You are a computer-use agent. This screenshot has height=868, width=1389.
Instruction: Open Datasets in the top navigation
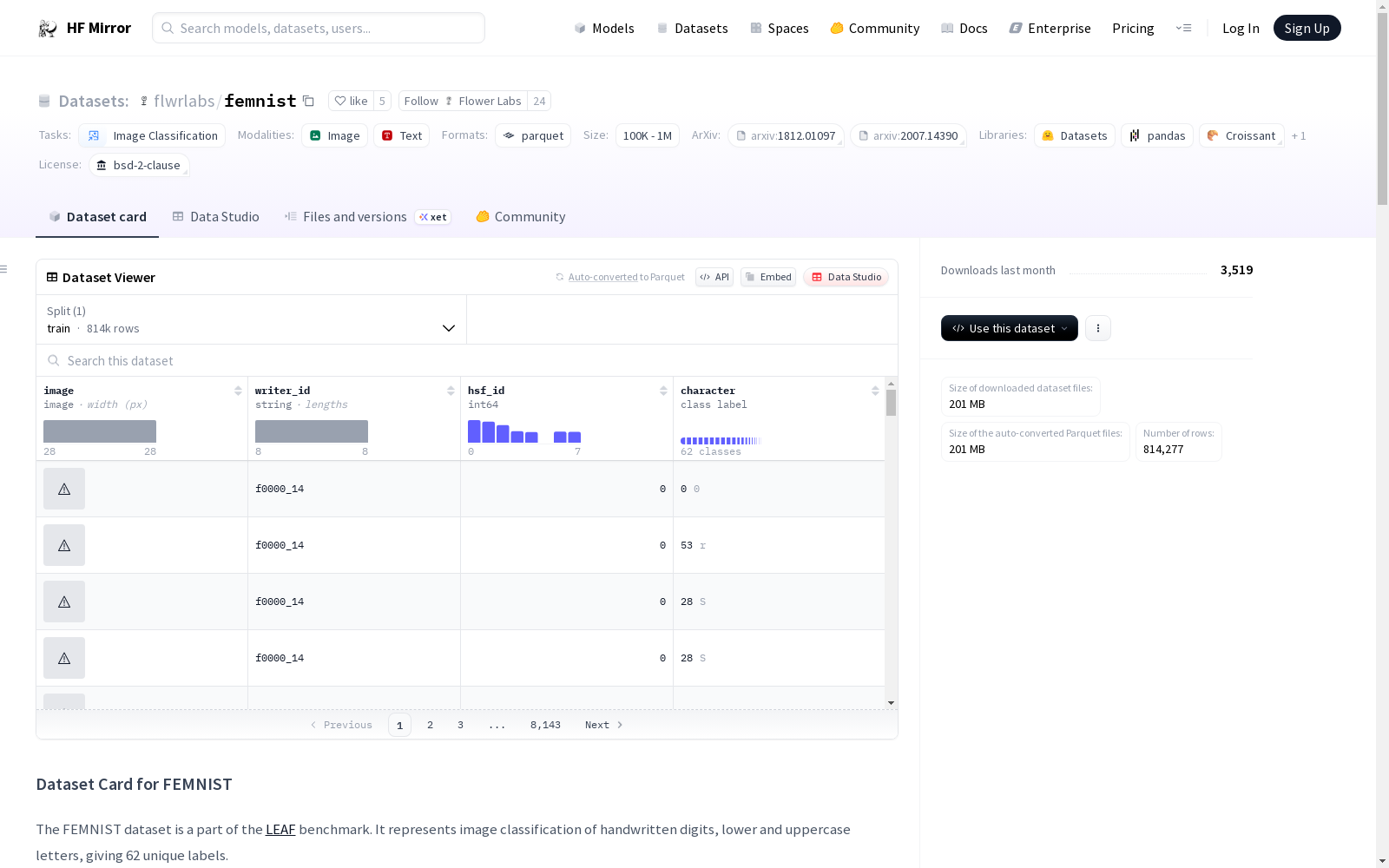(692, 28)
